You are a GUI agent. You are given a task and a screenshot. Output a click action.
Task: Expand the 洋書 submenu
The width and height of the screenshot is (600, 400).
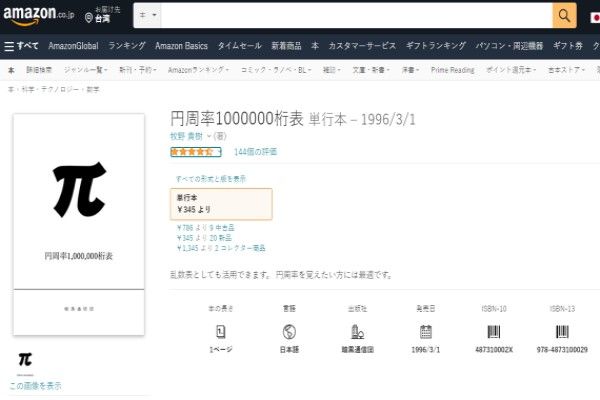pyautogui.click(x=410, y=70)
